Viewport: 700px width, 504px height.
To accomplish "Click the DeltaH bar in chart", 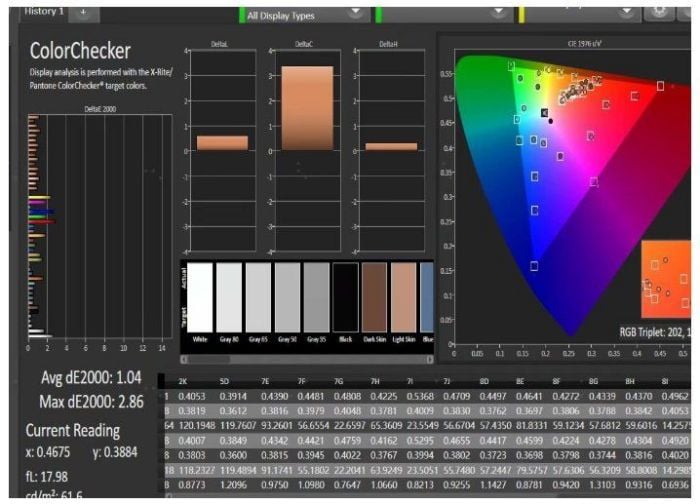I will [392, 146].
